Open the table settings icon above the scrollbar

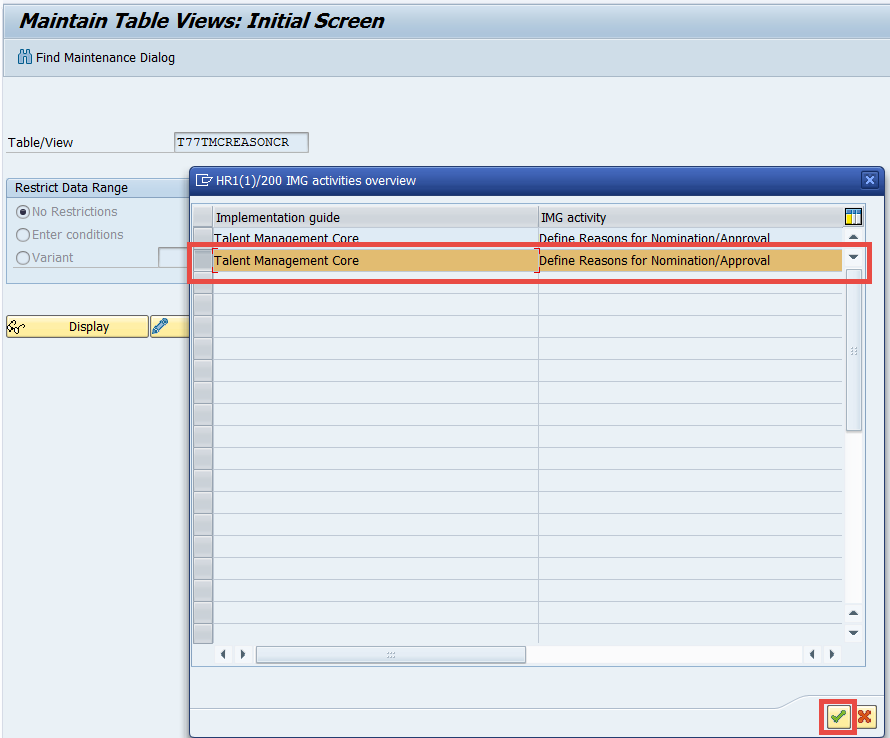[x=852, y=216]
